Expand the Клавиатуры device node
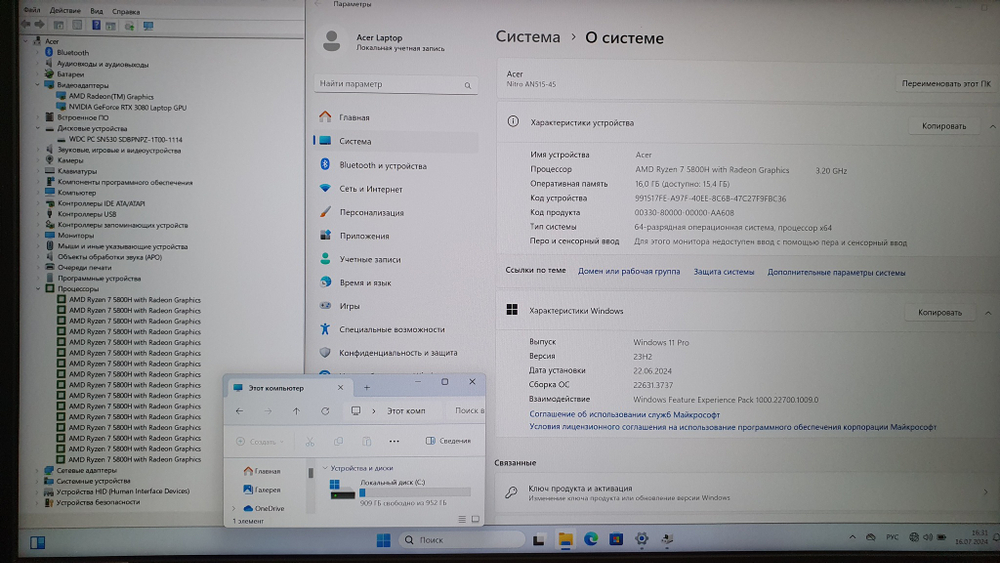Viewport: 1000px width, 563px height. pos(37,172)
